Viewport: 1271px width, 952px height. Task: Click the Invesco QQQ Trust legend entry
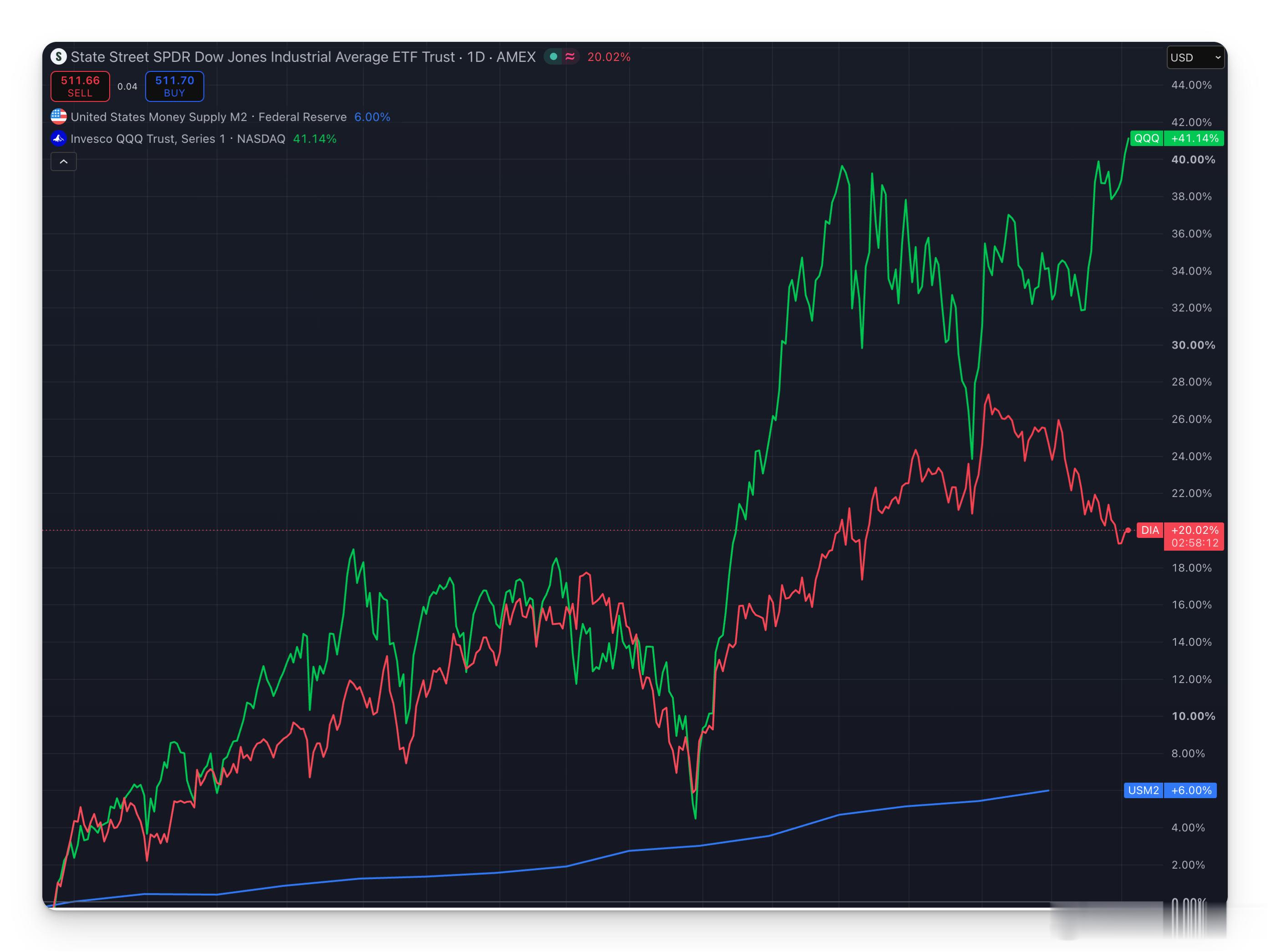coord(178,138)
